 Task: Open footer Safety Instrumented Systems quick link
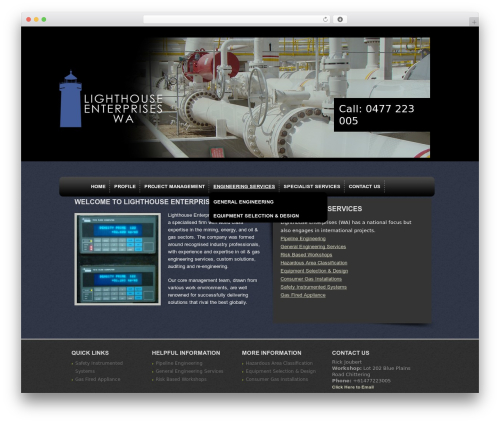99,367
